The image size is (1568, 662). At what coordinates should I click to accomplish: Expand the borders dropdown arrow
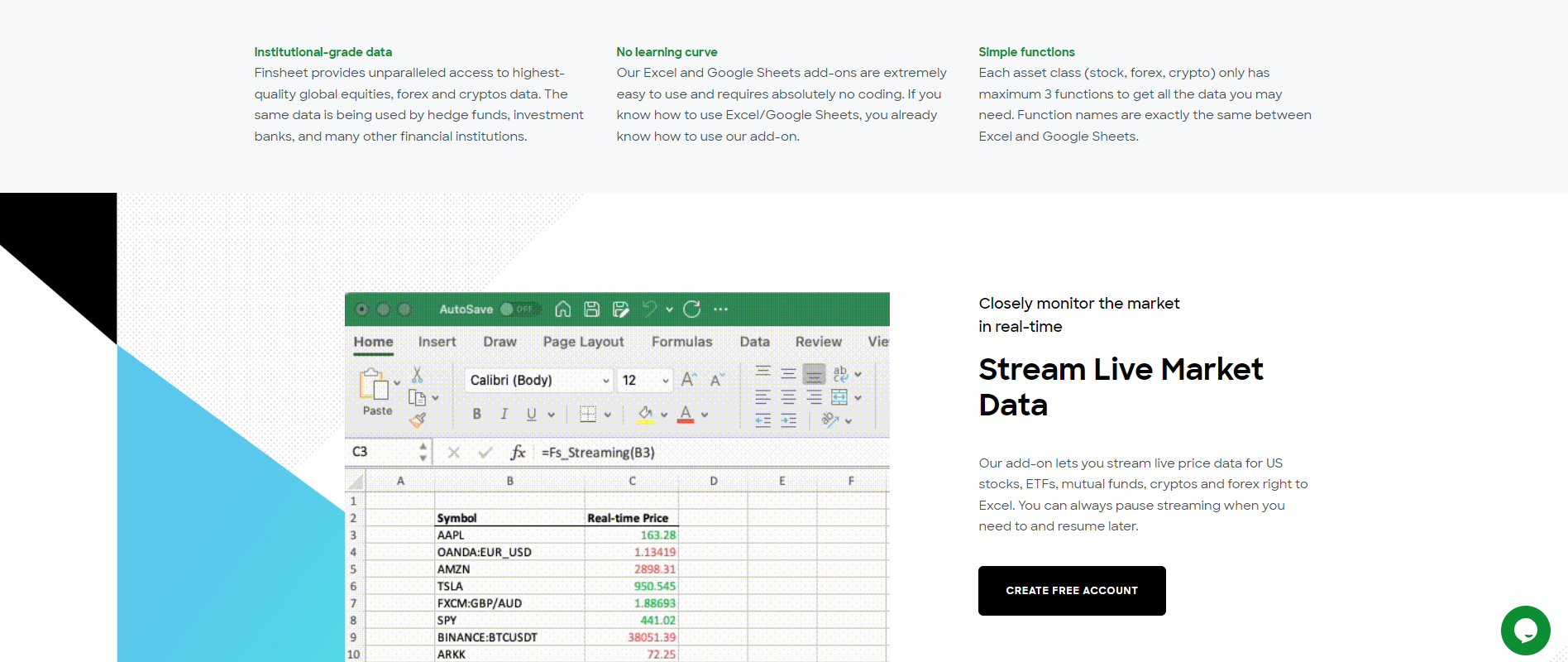(608, 415)
